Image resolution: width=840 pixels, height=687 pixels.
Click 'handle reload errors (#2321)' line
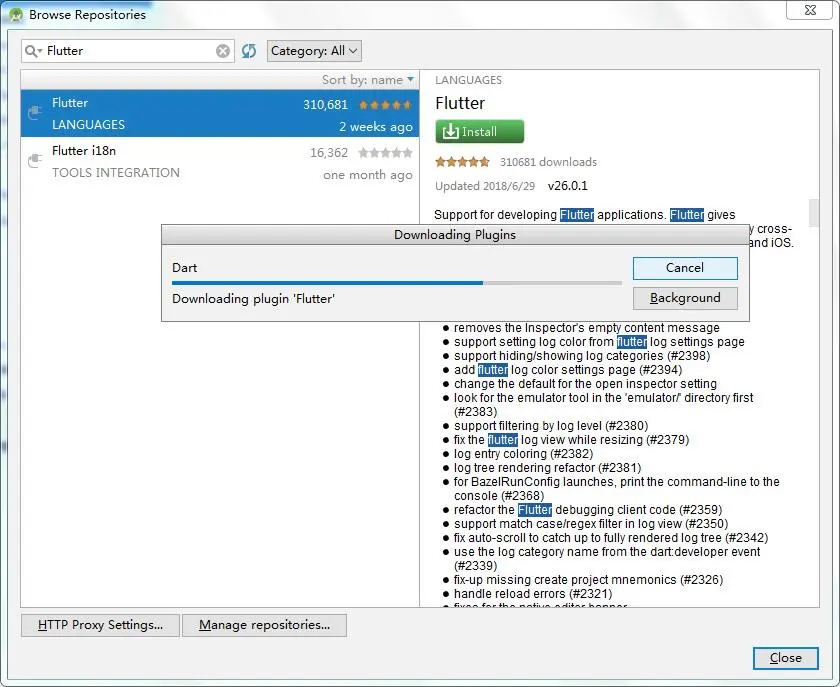point(533,594)
